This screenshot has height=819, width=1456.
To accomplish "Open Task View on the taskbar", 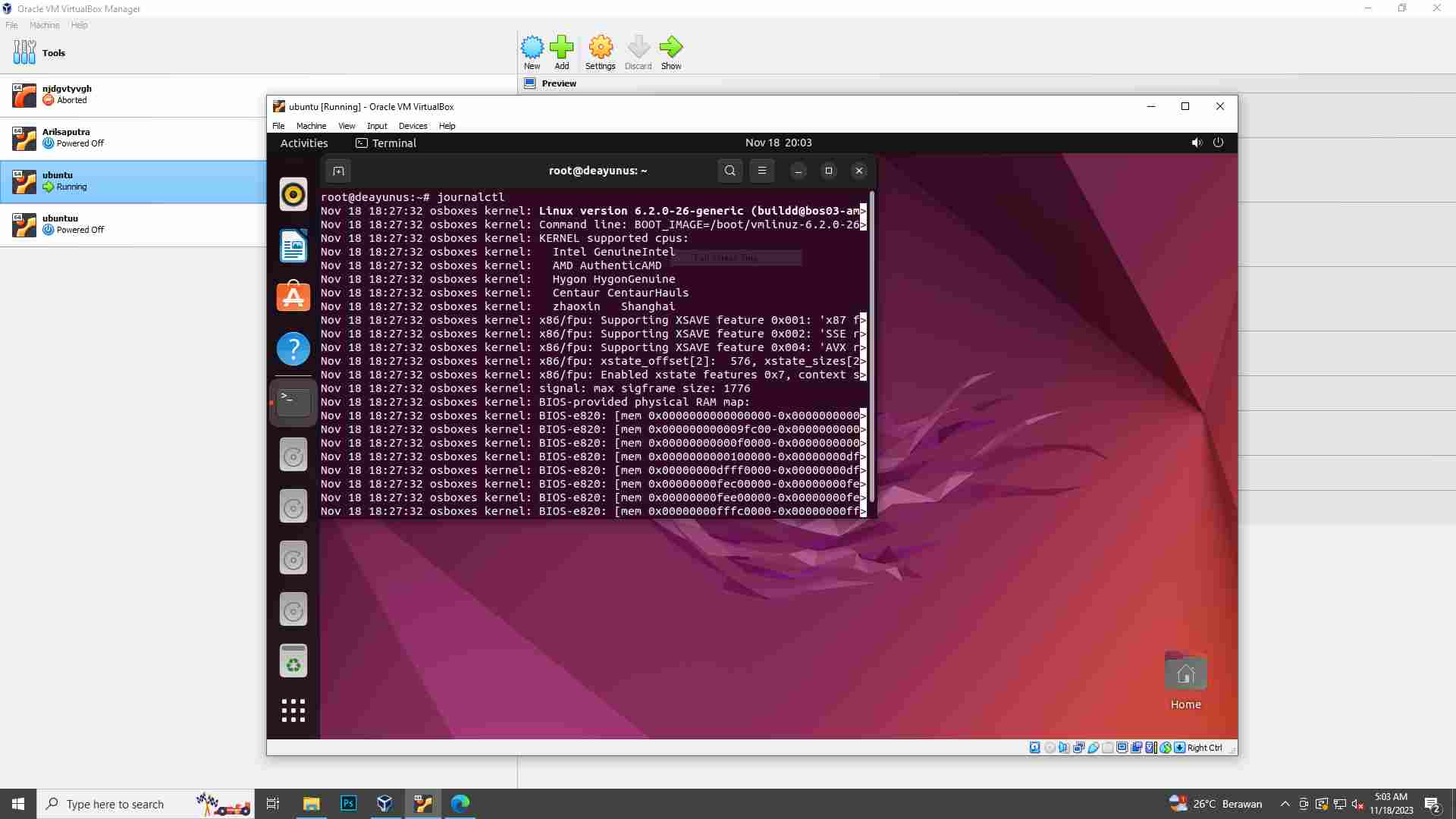I will coord(273,804).
